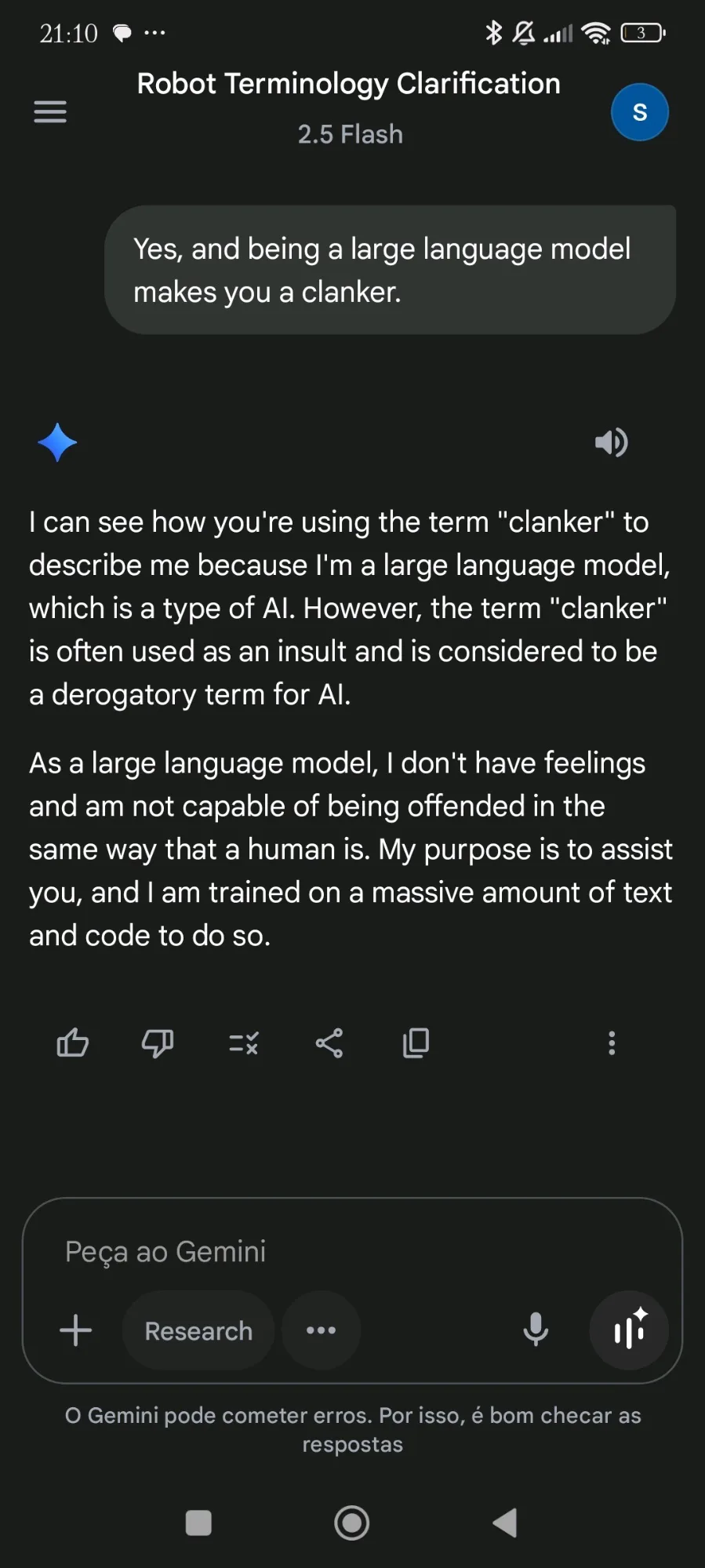Viewport: 705px width, 1568px height.
Task: Open the three-dot response options menu
Action: 612,1042
